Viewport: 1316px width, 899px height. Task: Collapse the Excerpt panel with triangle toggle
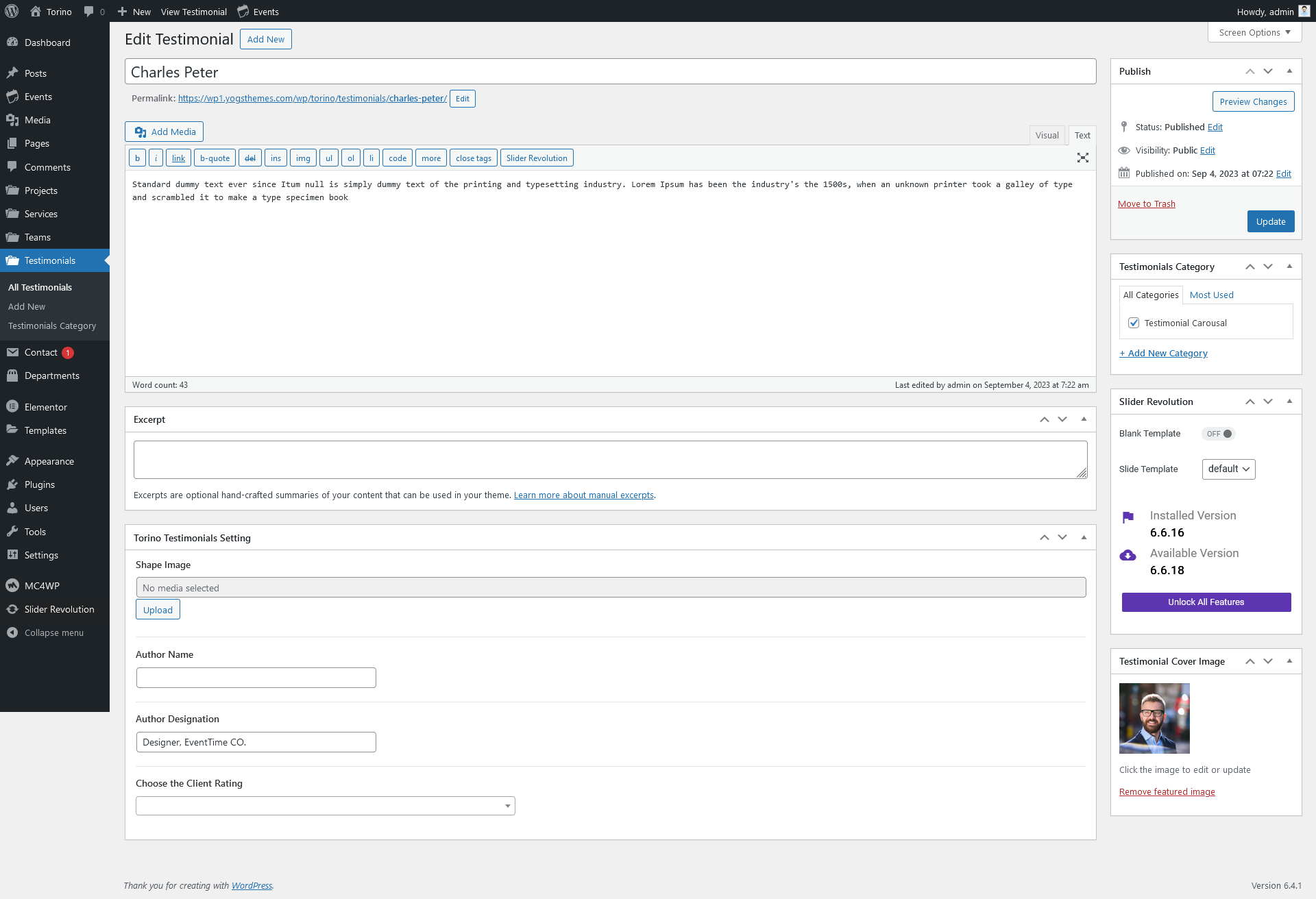[x=1084, y=419]
